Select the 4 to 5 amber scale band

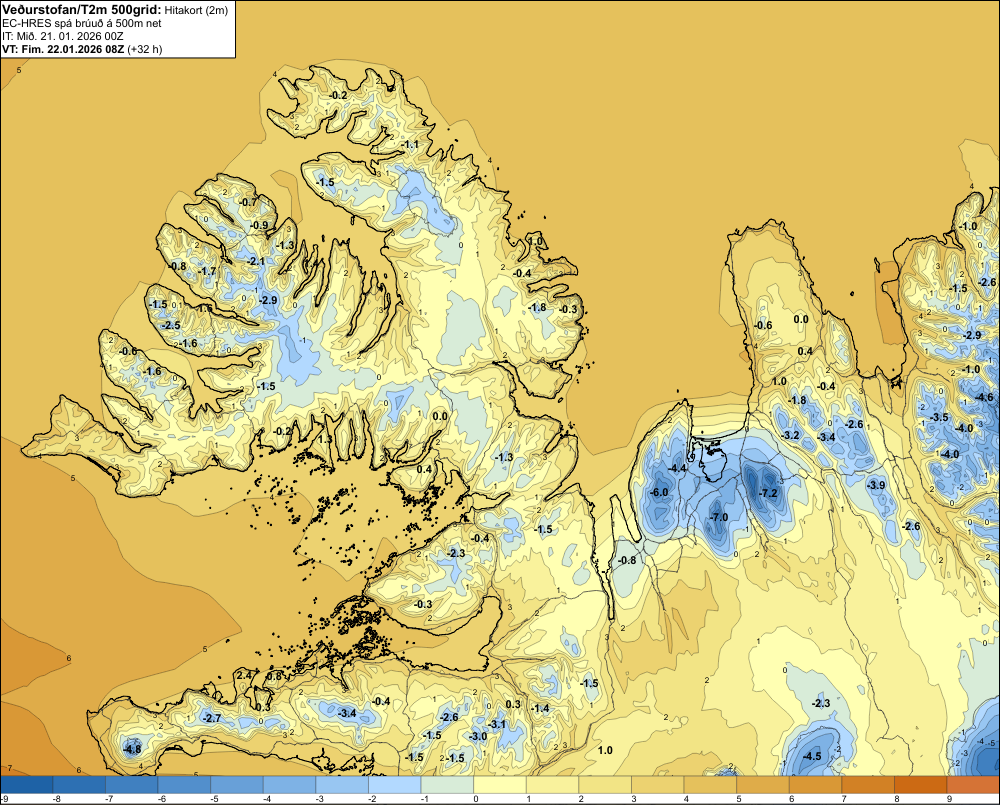tap(710, 785)
